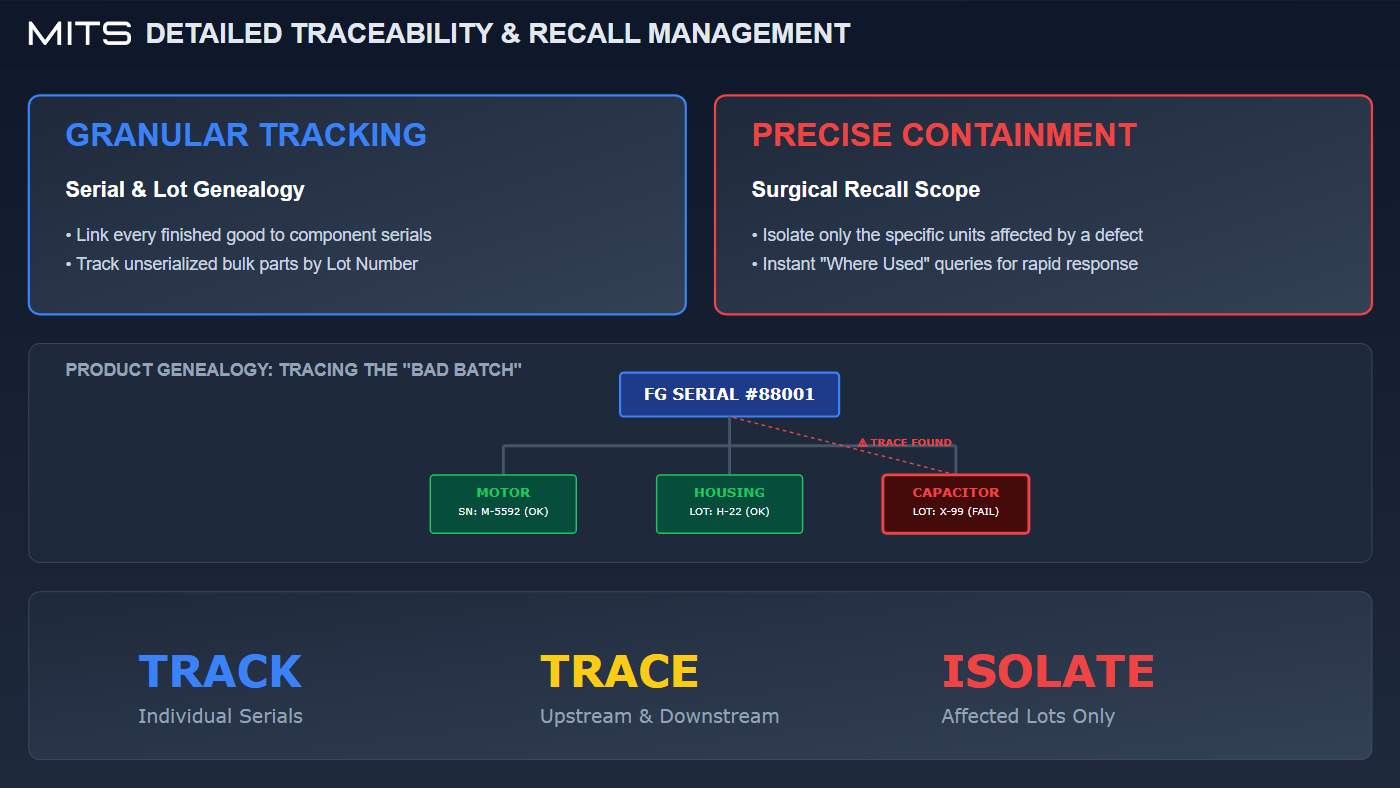This screenshot has height=788, width=1400.
Task: Click the Surgical Recall Scope subheading
Action: (866, 190)
